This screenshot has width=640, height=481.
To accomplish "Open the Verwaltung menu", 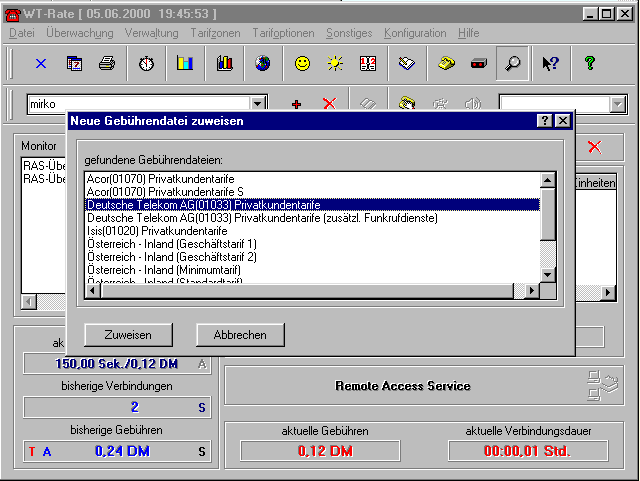I will pyautogui.click(x=151, y=33).
